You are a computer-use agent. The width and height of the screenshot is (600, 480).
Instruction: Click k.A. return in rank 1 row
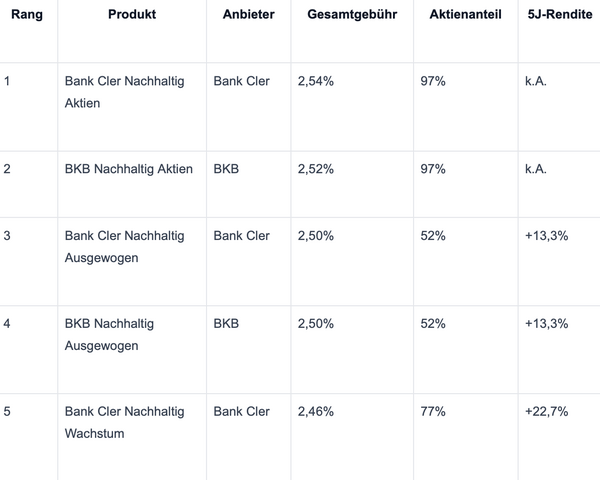click(535, 81)
